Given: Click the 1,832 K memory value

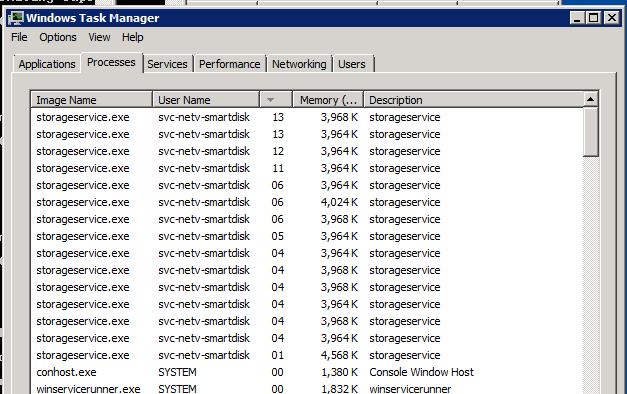Looking at the screenshot, I should click(339, 389).
